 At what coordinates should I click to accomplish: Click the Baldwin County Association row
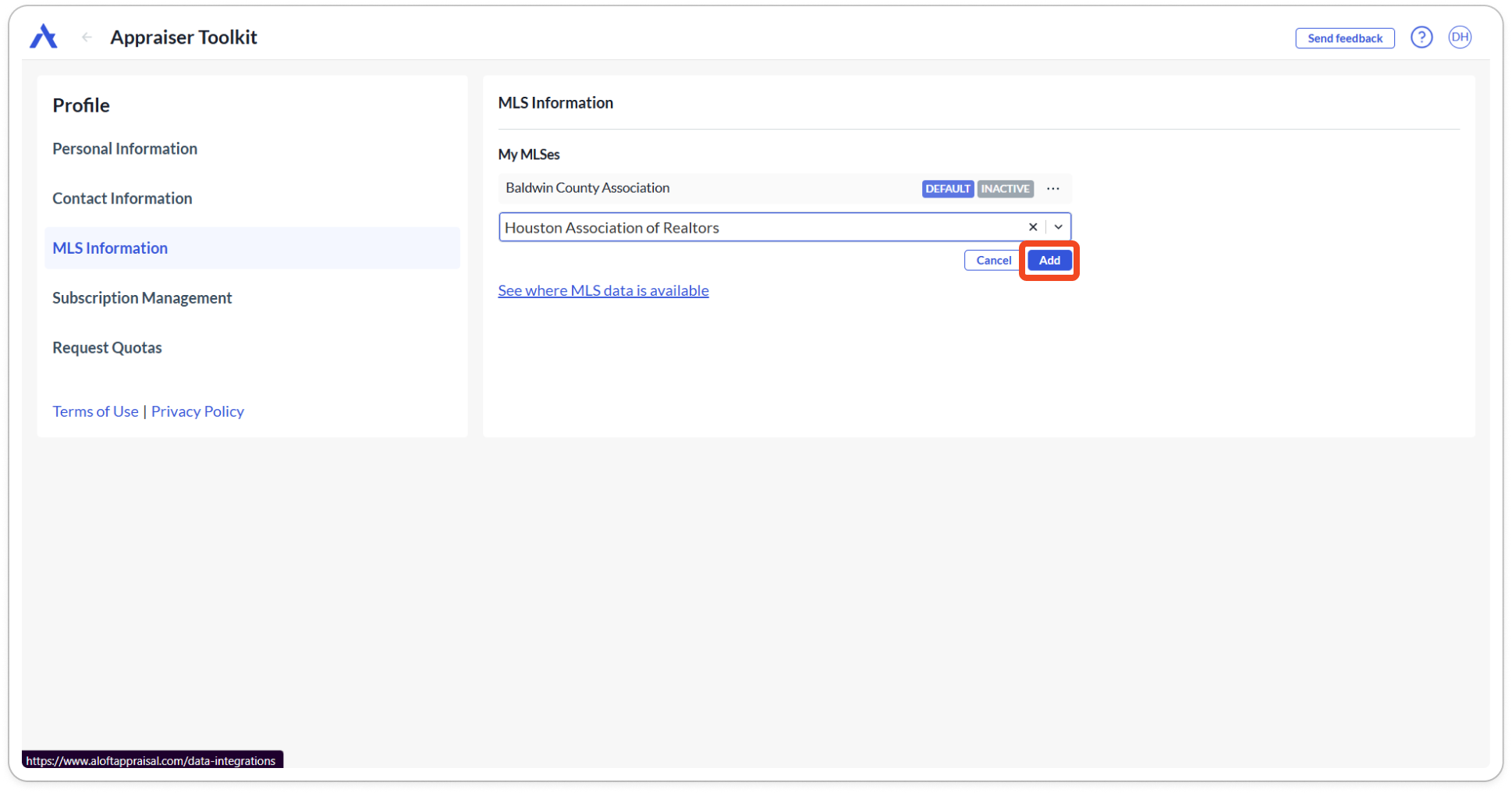(x=784, y=188)
